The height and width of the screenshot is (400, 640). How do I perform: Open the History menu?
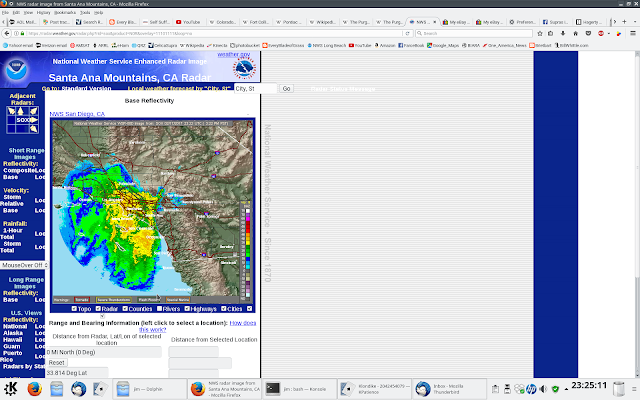(44, 13)
